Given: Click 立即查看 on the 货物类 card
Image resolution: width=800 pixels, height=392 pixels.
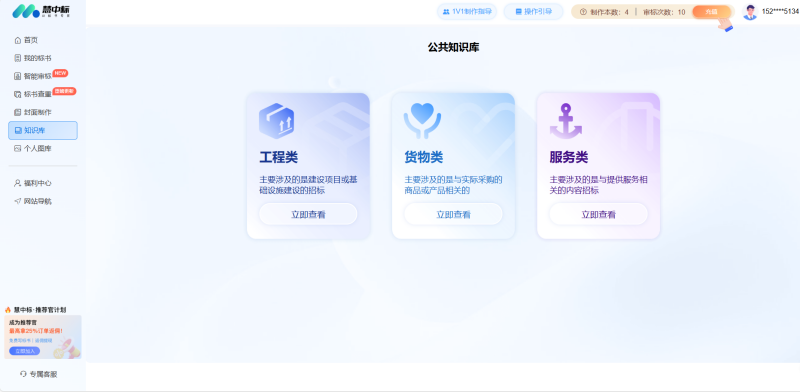Looking at the screenshot, I should [453, 214].
